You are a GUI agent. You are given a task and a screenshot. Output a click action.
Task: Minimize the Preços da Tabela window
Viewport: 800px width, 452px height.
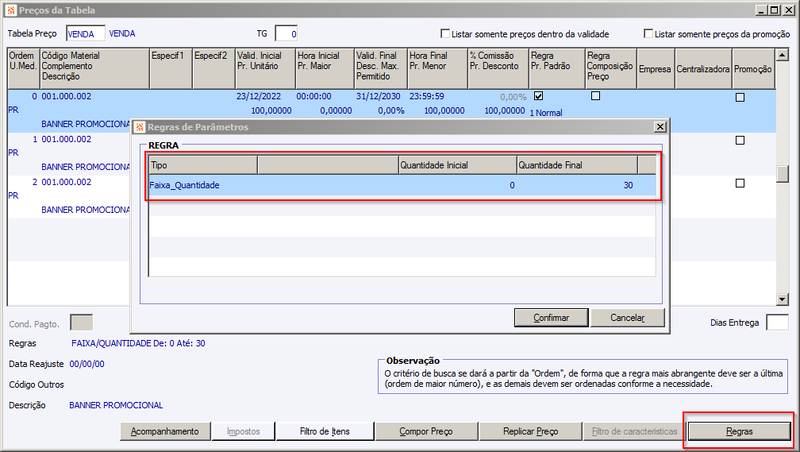pos(761,10)
